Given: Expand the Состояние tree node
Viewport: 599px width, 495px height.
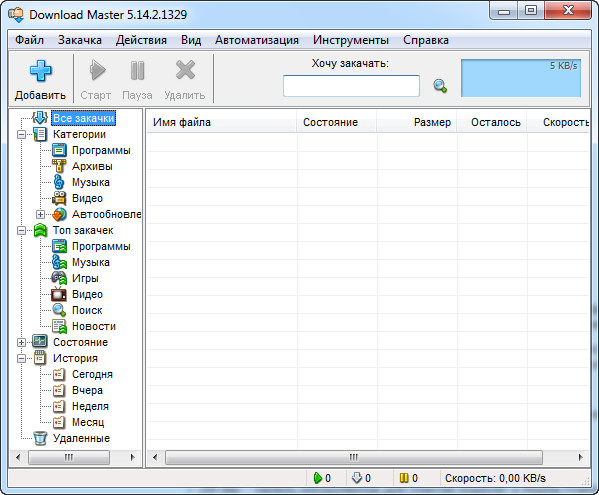Looking at the screenshot, I should 21,343.
